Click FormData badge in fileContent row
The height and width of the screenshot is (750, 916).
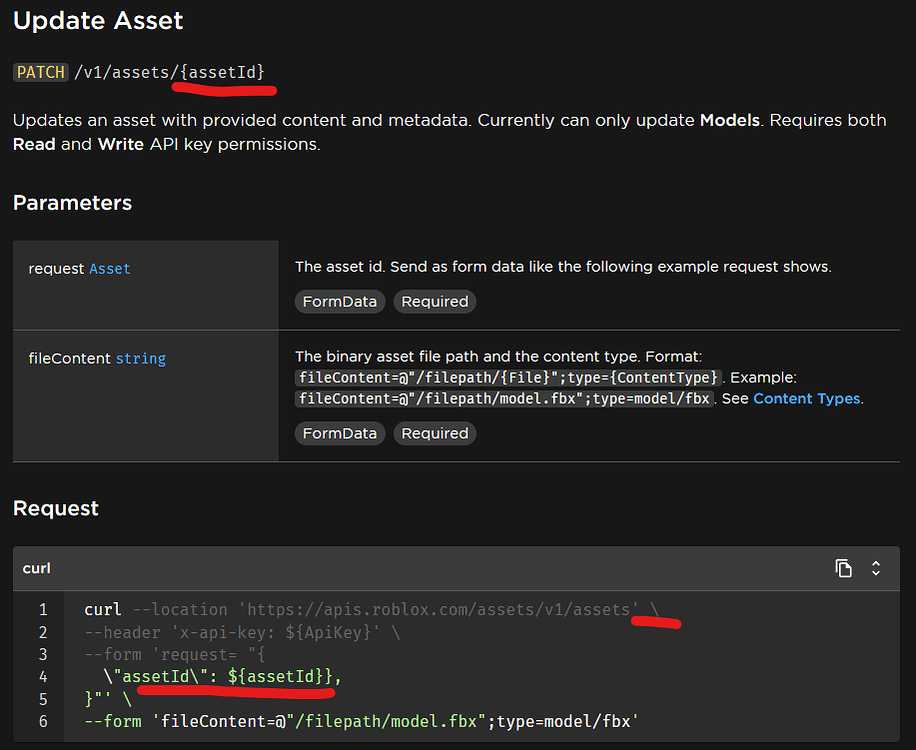click(340, 433)
